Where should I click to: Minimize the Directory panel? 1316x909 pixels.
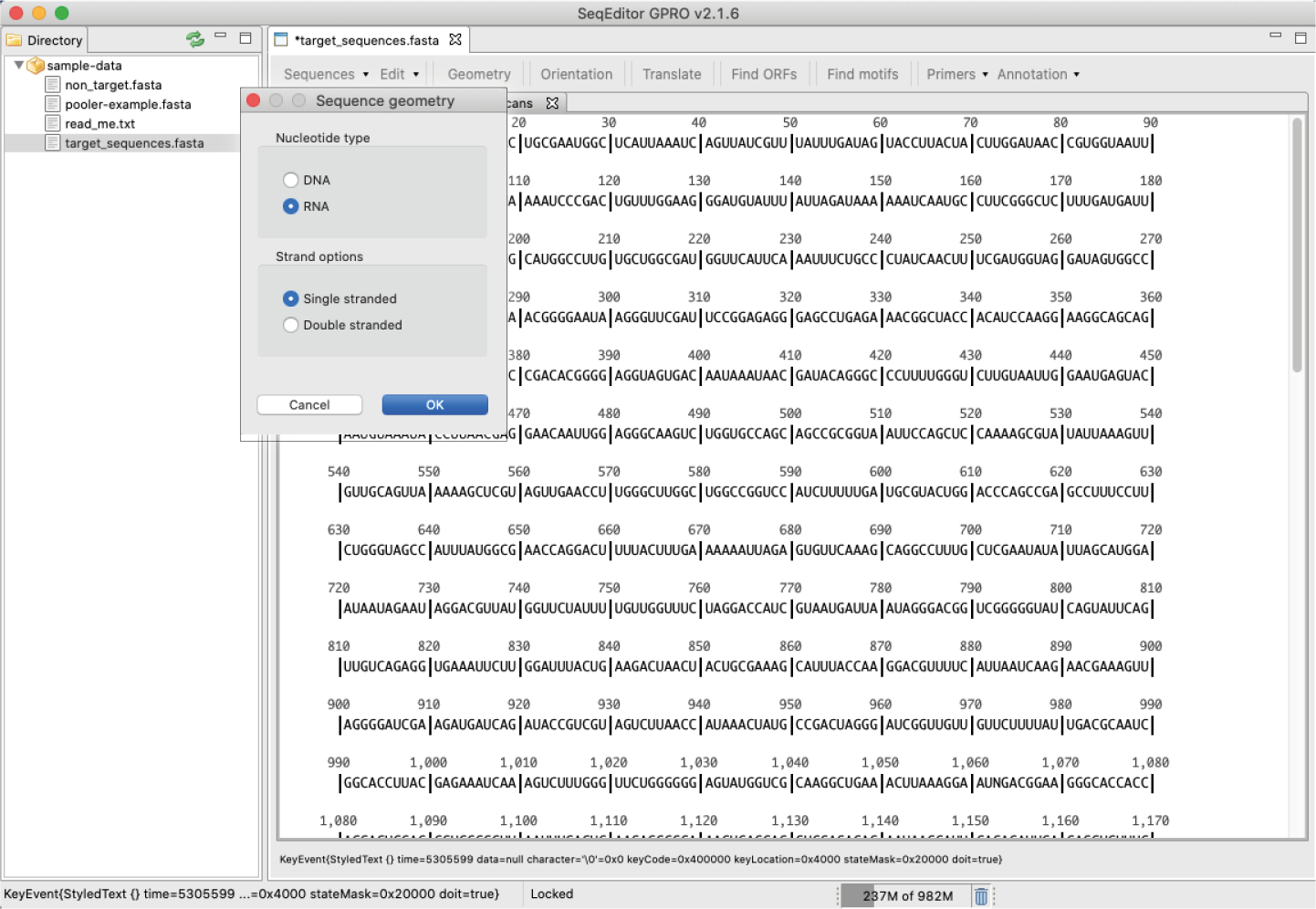[x=220, y=37]
